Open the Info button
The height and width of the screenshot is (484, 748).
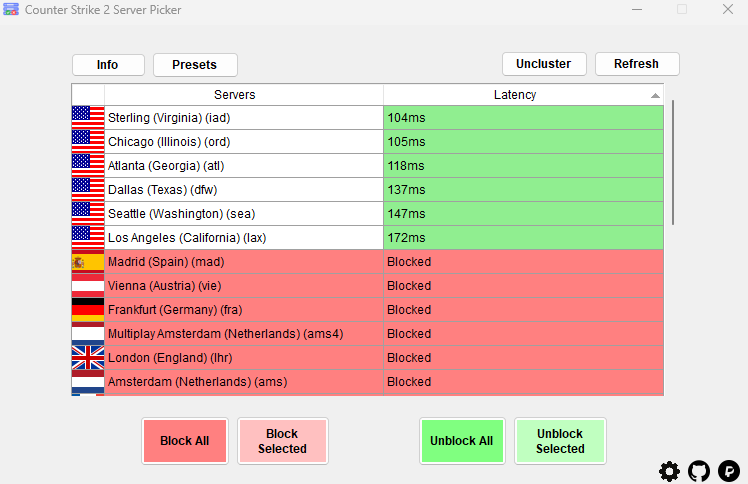108,65
